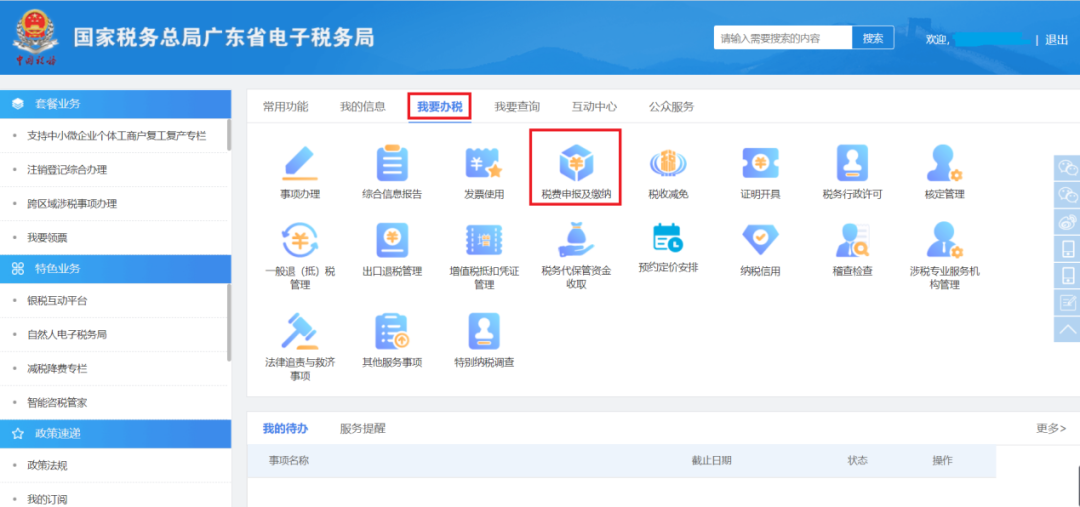1080x507 pixels.
Task: Open the 稽查检查 magnifier icon
Action: 852,240
